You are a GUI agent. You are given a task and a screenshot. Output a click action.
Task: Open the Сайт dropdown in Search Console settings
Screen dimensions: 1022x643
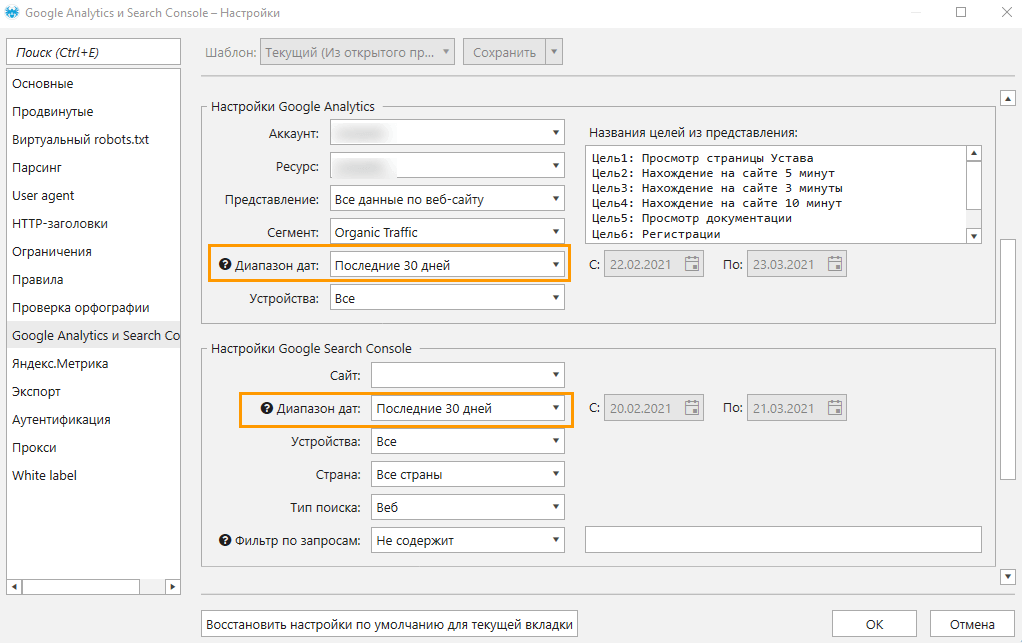click(x=468, y=375)
